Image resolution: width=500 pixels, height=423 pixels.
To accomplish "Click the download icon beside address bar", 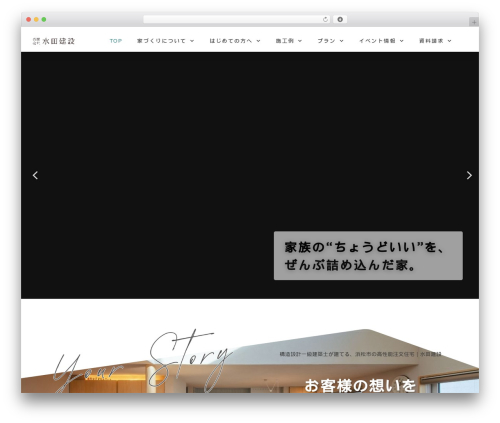I will click(x=340, y=20).
